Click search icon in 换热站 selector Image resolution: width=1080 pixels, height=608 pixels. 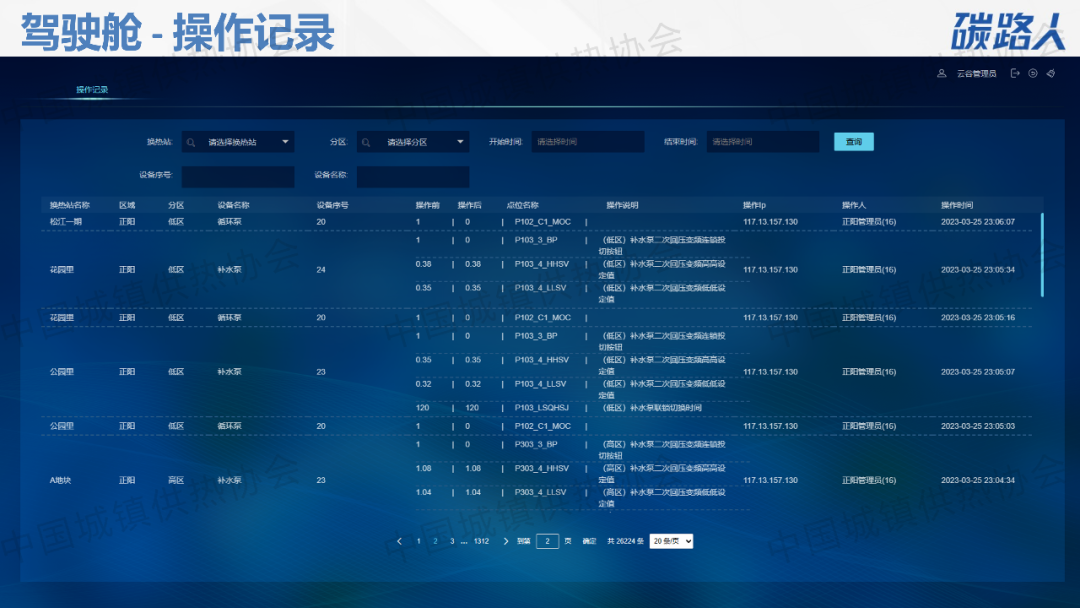[191, 142]
